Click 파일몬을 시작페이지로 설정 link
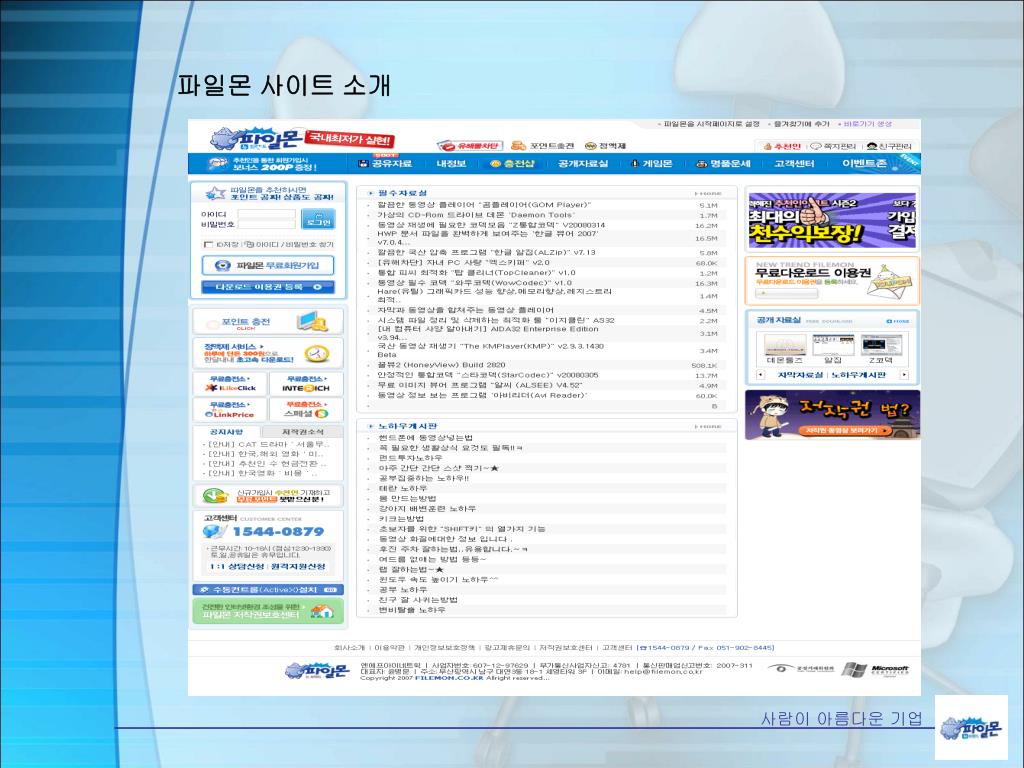This screenshot has height=768, width=1024. coord(709,124)
